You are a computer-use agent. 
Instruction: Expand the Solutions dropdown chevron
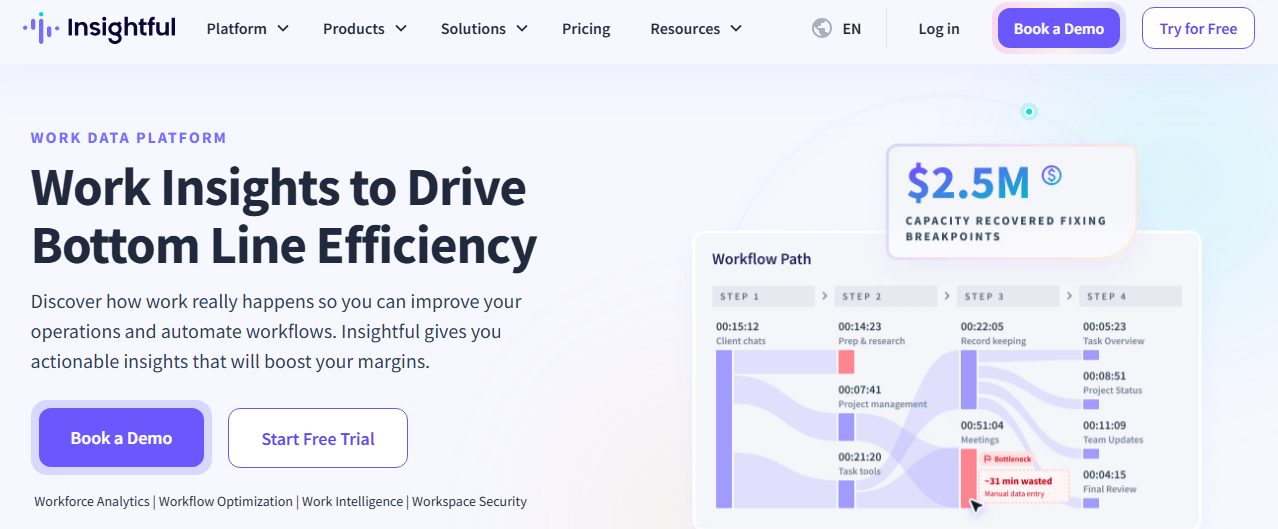pyautogui.click(x=521, y=28)
